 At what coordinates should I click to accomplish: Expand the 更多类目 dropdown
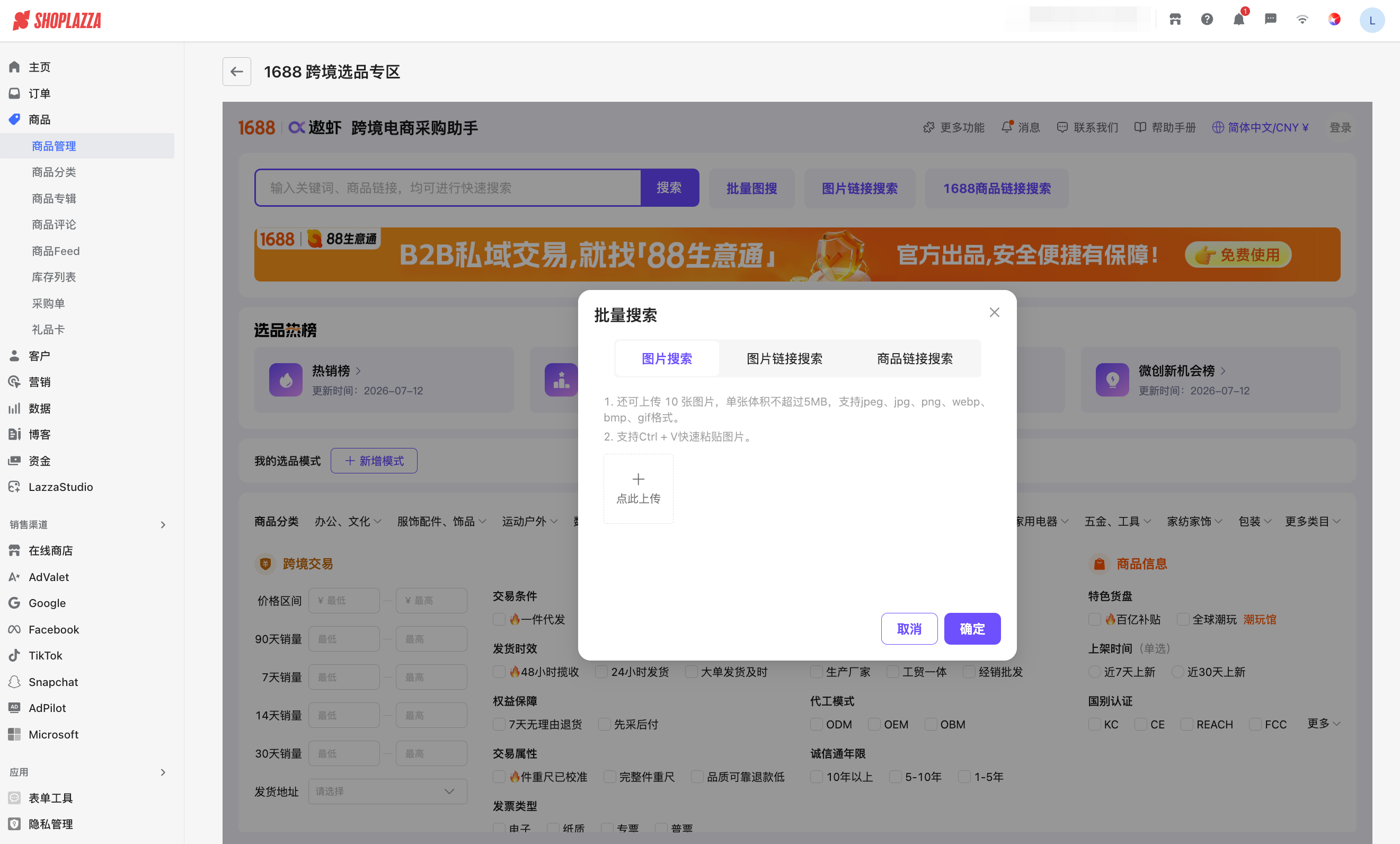click(1313, 521)
